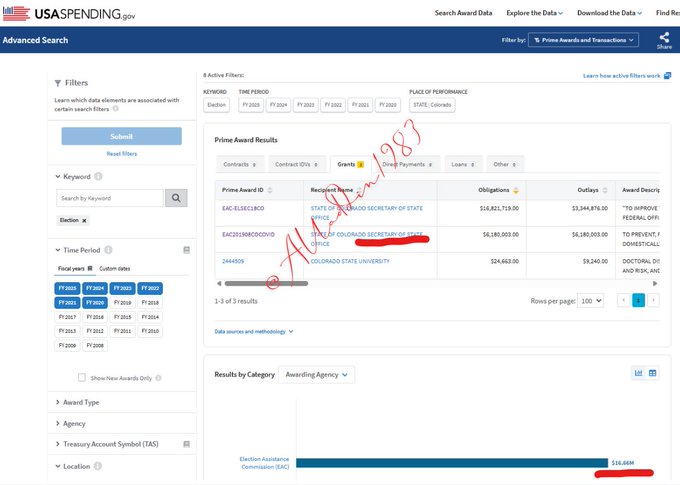Deselect the FY 2025 fiscal year

pos(68,288)
